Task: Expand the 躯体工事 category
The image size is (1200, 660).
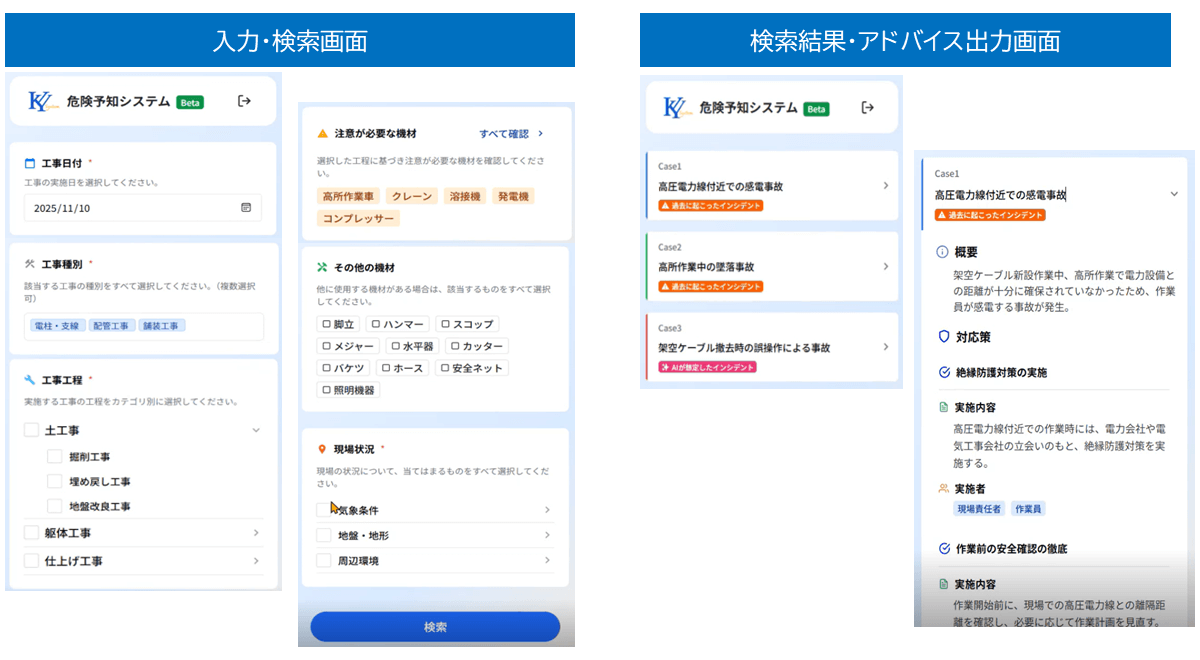Action: [x=256, y=533]
